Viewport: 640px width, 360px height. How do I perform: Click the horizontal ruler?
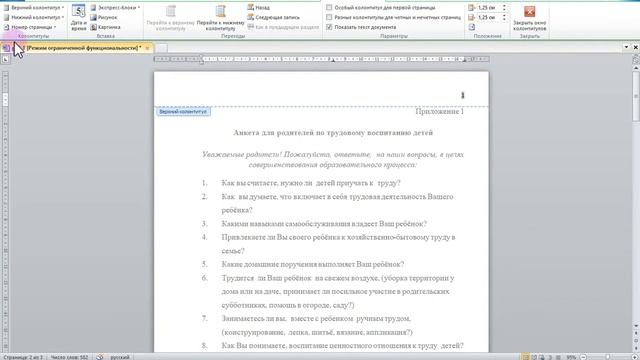click(321, 59)
